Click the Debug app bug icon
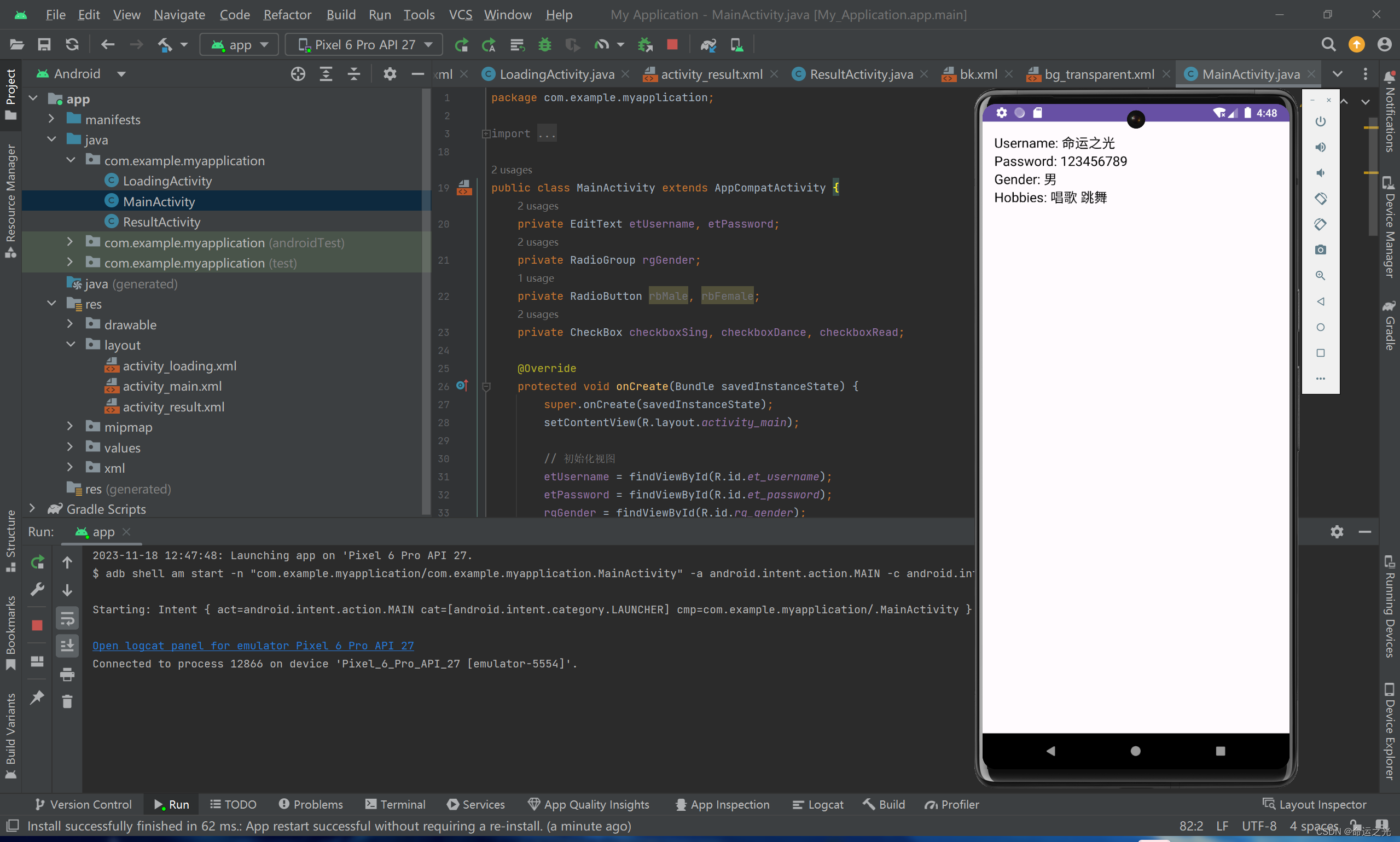 [544, 44]
